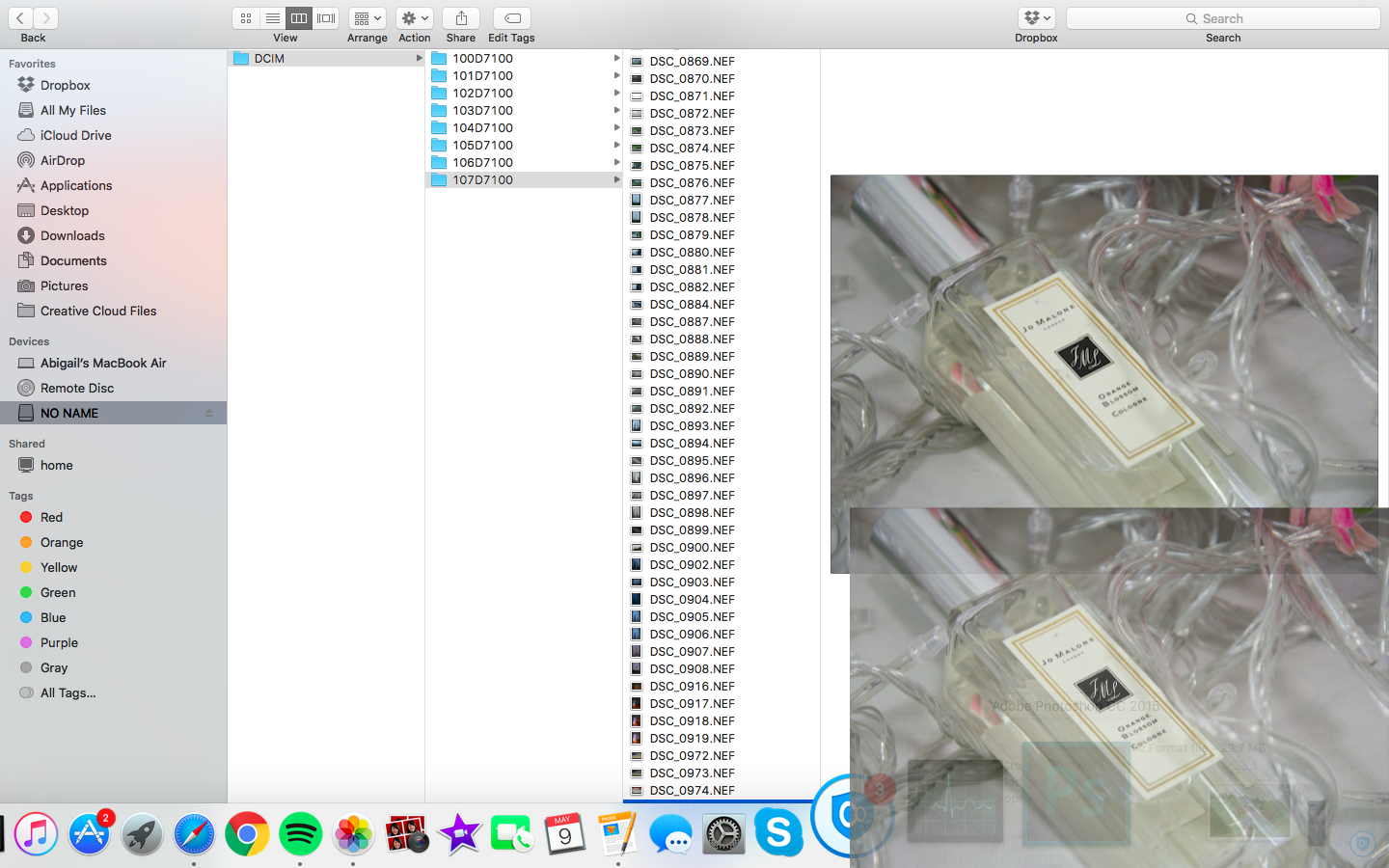Expand the 103D7100 folder arrow
Screen dimensions: 1389x868
pos(616,110)
